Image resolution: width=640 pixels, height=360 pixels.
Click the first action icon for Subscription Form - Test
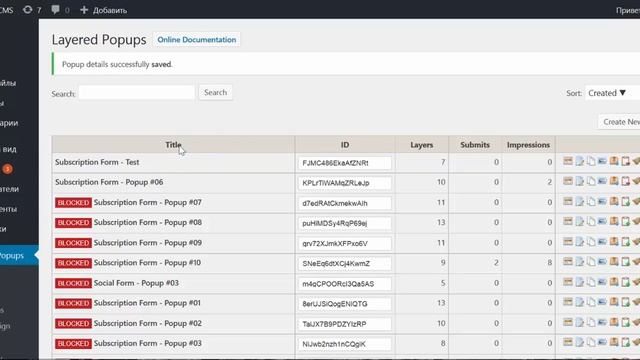pyautogui.click(x=568, y=161)
